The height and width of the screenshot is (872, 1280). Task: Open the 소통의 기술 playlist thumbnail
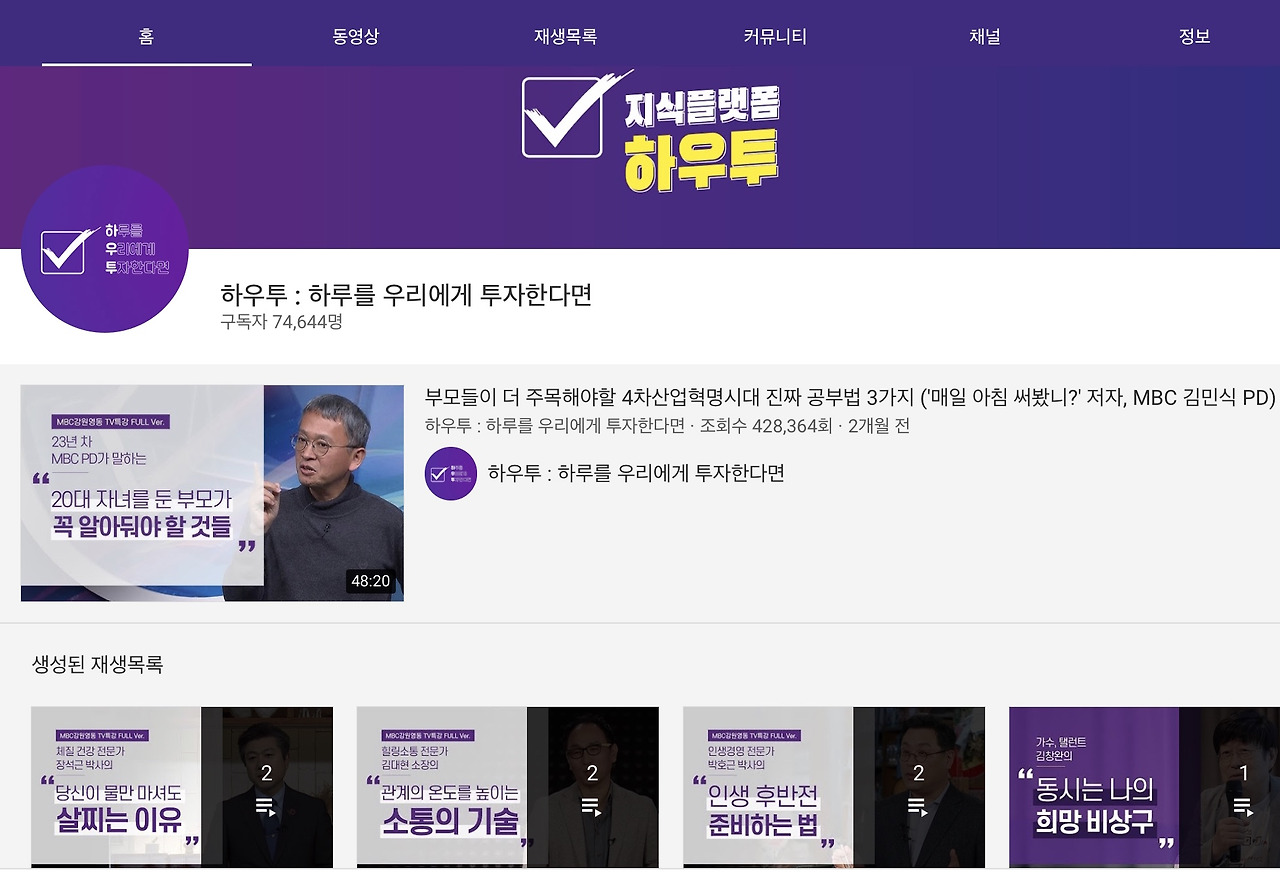[508, 787]
